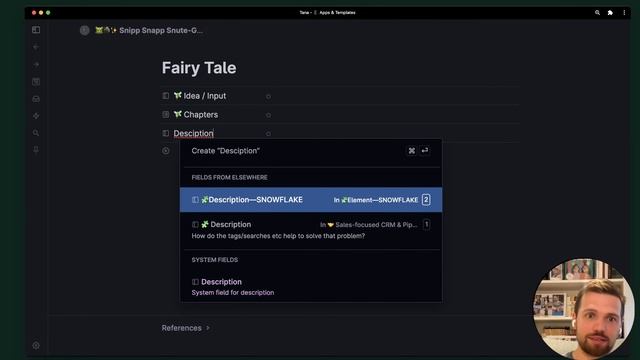Click the webcam video thumbnail

584,309
